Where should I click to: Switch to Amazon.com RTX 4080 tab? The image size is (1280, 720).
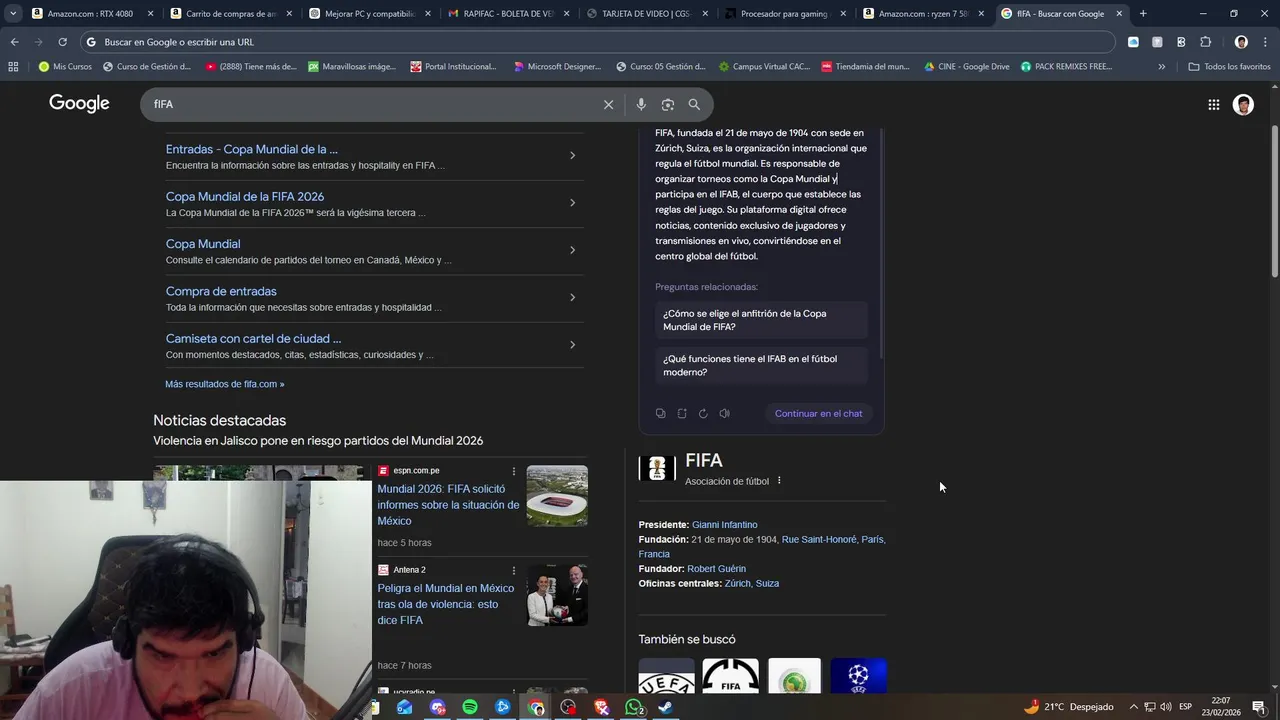click(x=90, y=14)
